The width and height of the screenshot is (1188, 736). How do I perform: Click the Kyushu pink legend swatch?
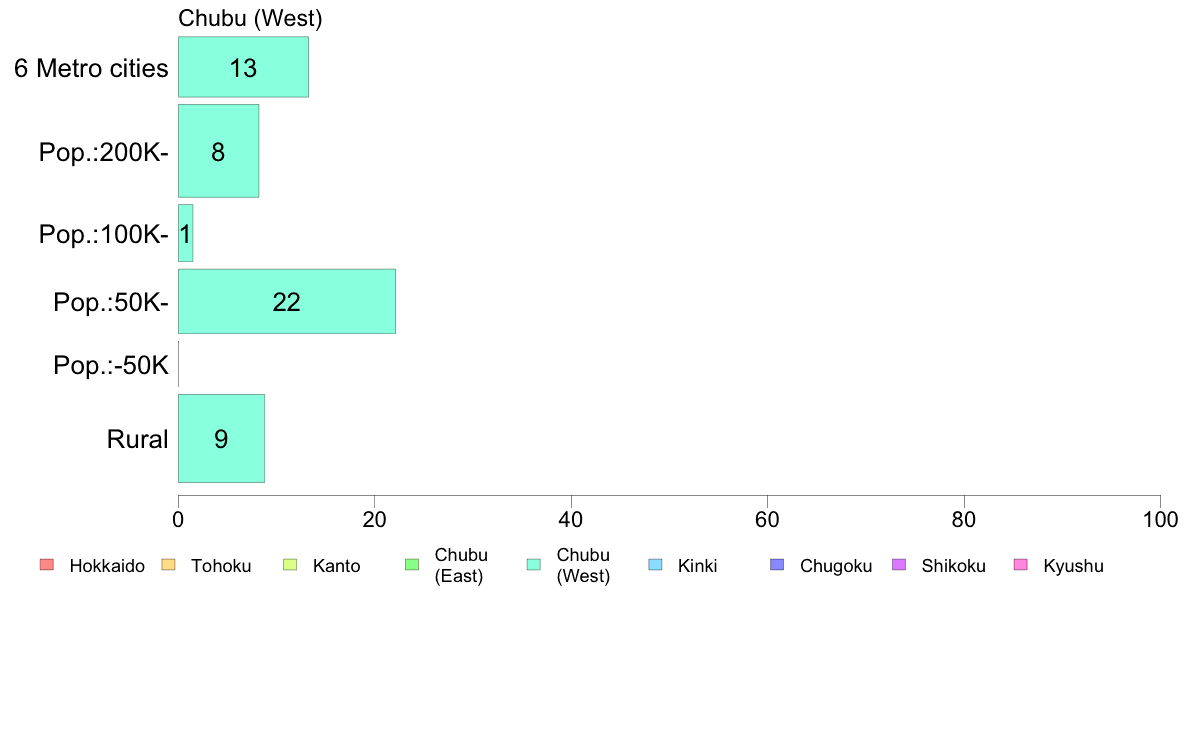[1021, 565]
